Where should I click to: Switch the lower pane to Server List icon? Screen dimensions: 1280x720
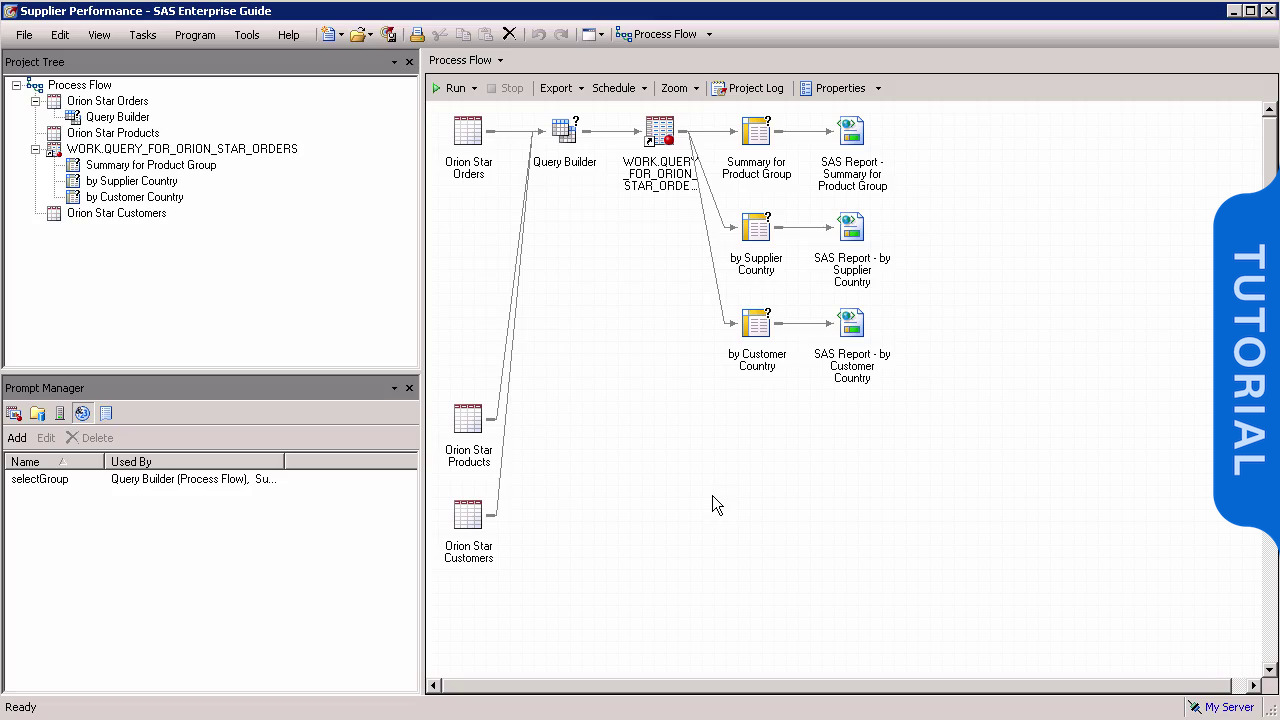60,413
